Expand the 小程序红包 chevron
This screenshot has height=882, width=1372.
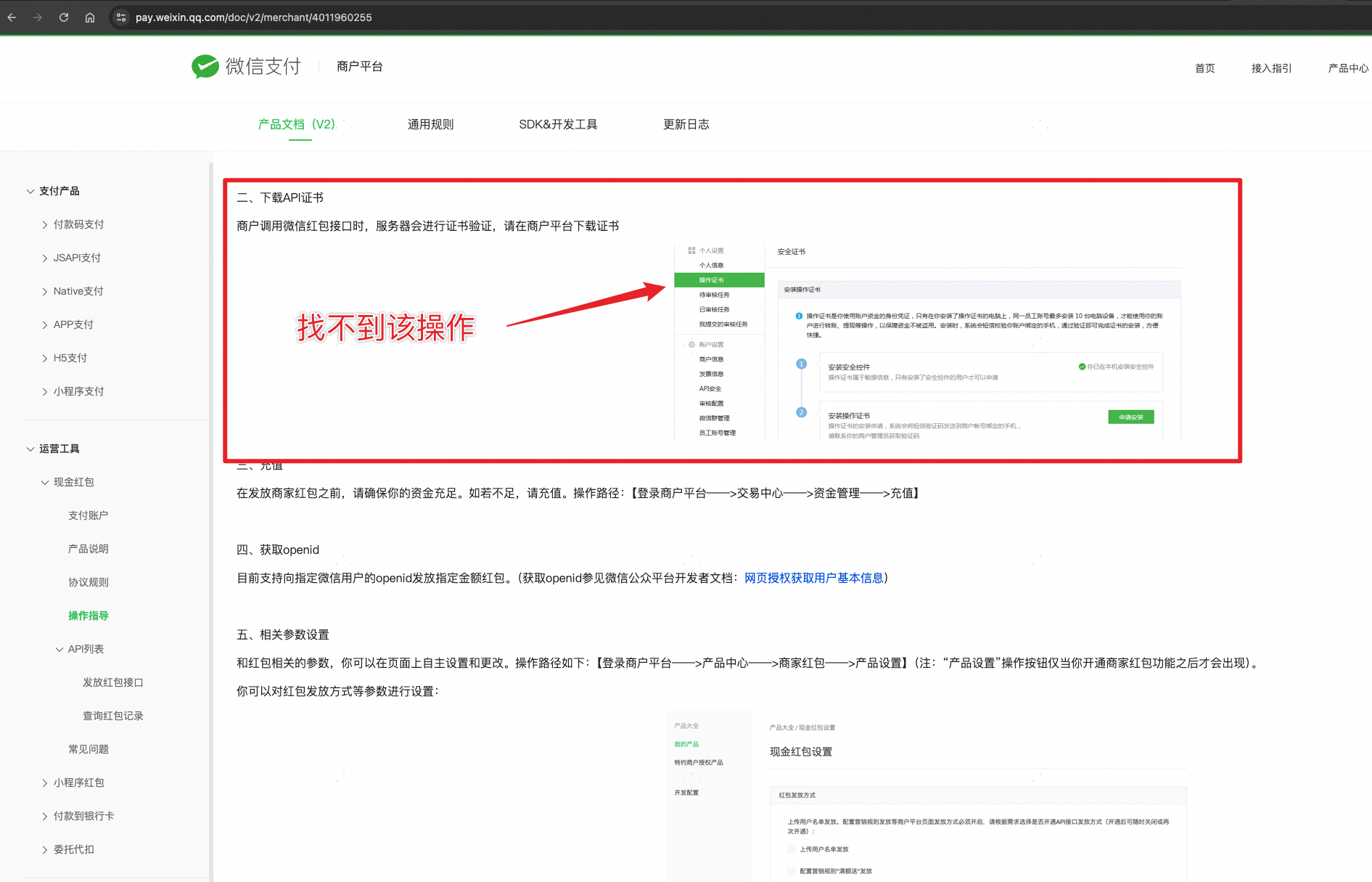(45, 783)
